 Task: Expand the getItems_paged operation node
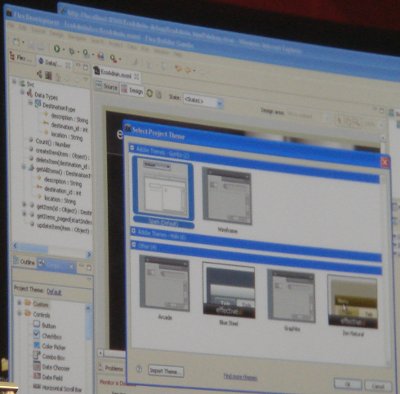[x=24, y=214]
